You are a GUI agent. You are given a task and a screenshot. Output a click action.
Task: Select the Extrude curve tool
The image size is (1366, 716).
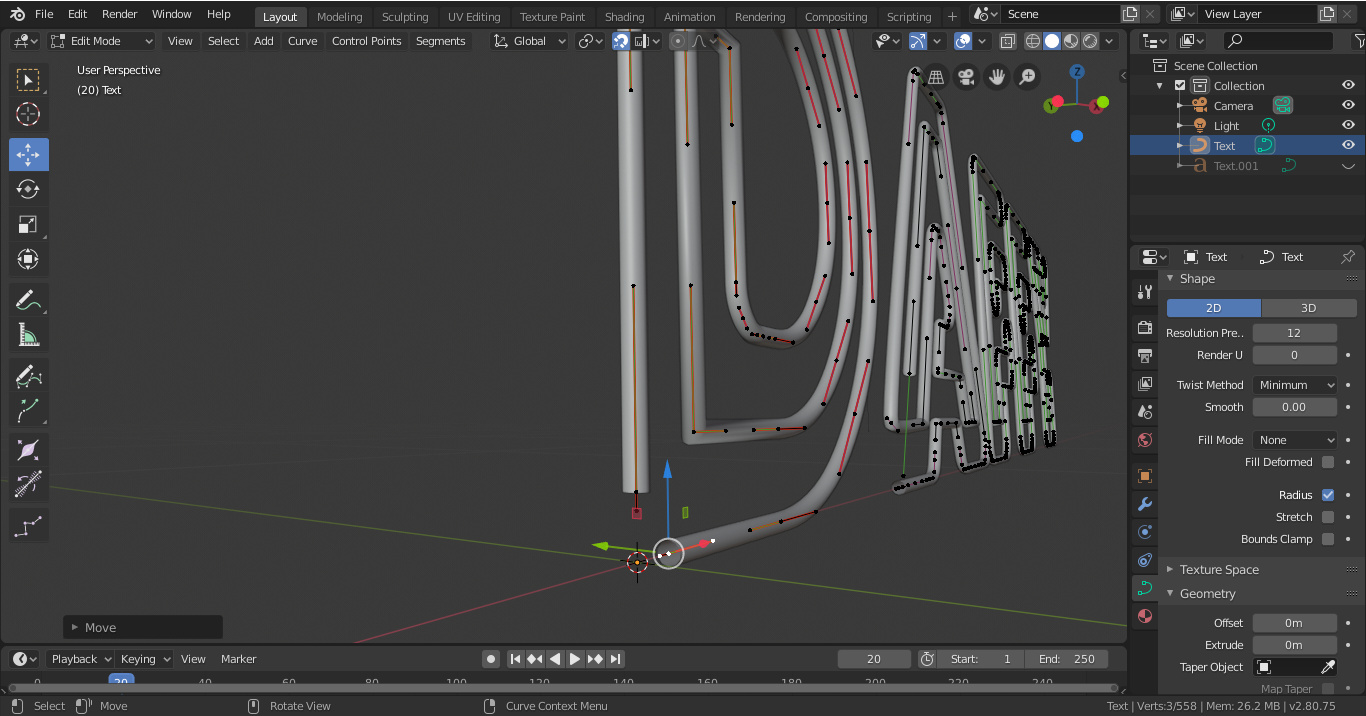coord(28,410)
